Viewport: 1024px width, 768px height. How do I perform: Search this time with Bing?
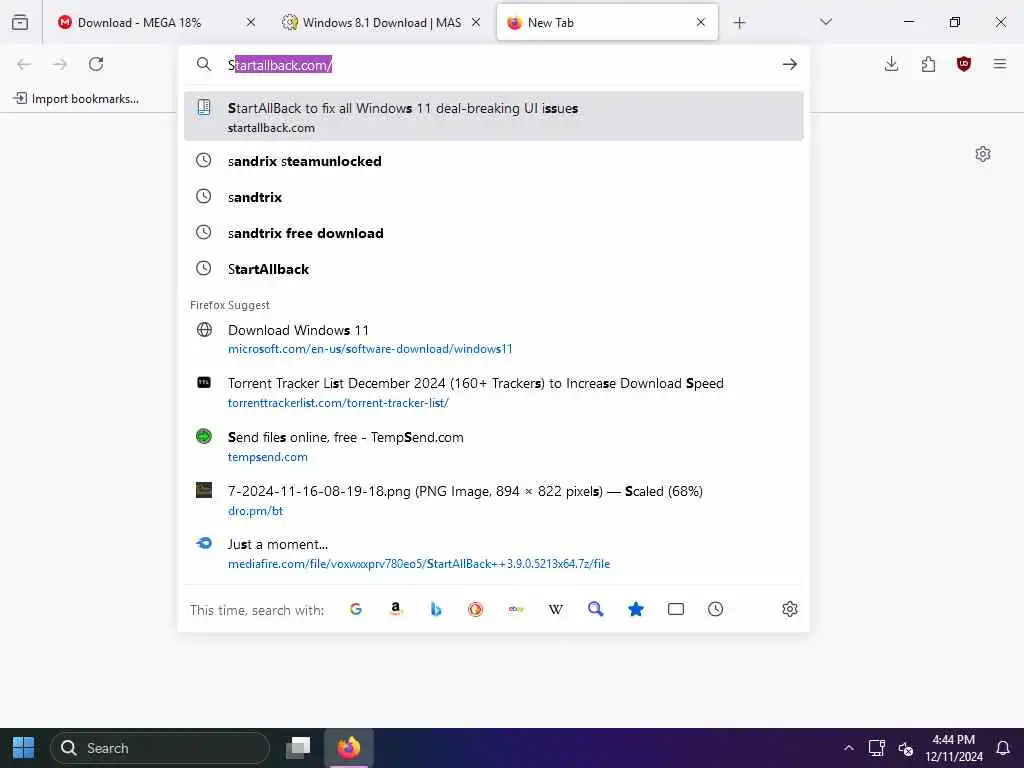pos(436,609)
